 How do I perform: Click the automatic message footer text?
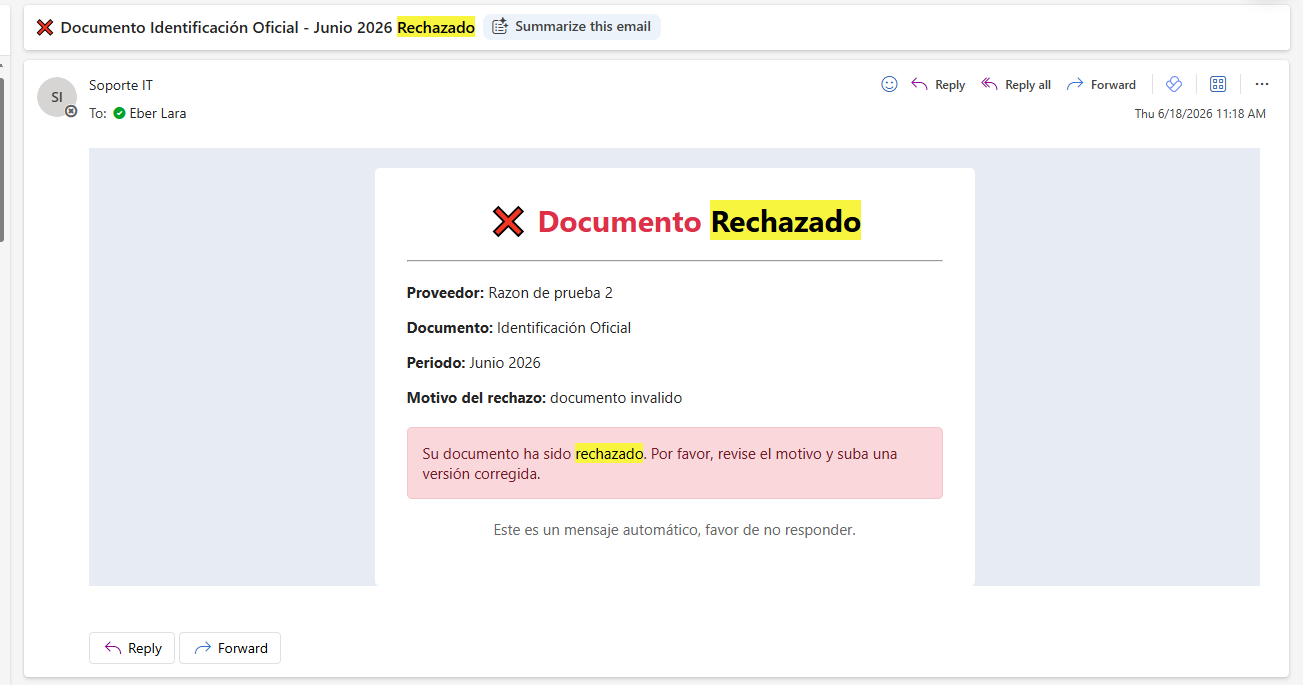[675, 530]
